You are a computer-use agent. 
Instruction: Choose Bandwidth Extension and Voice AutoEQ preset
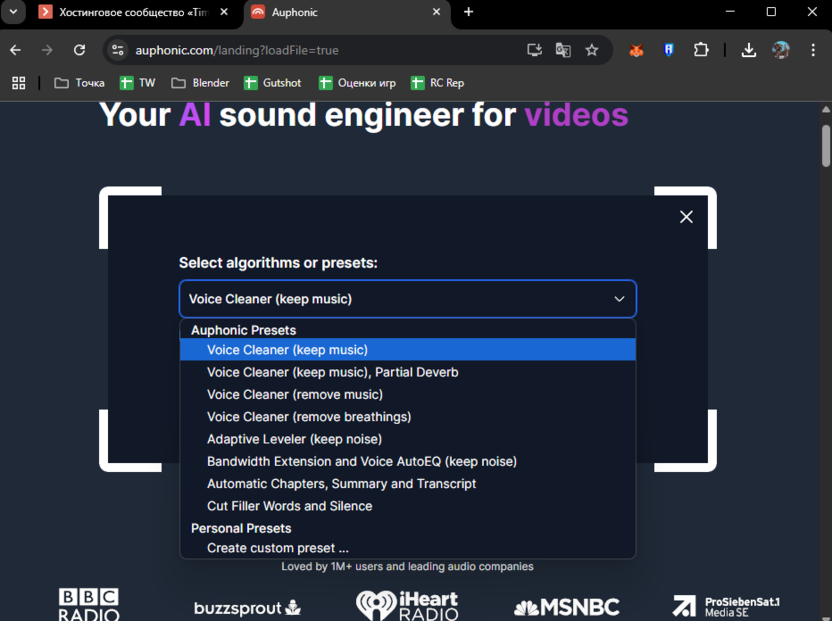coord(408,461)
